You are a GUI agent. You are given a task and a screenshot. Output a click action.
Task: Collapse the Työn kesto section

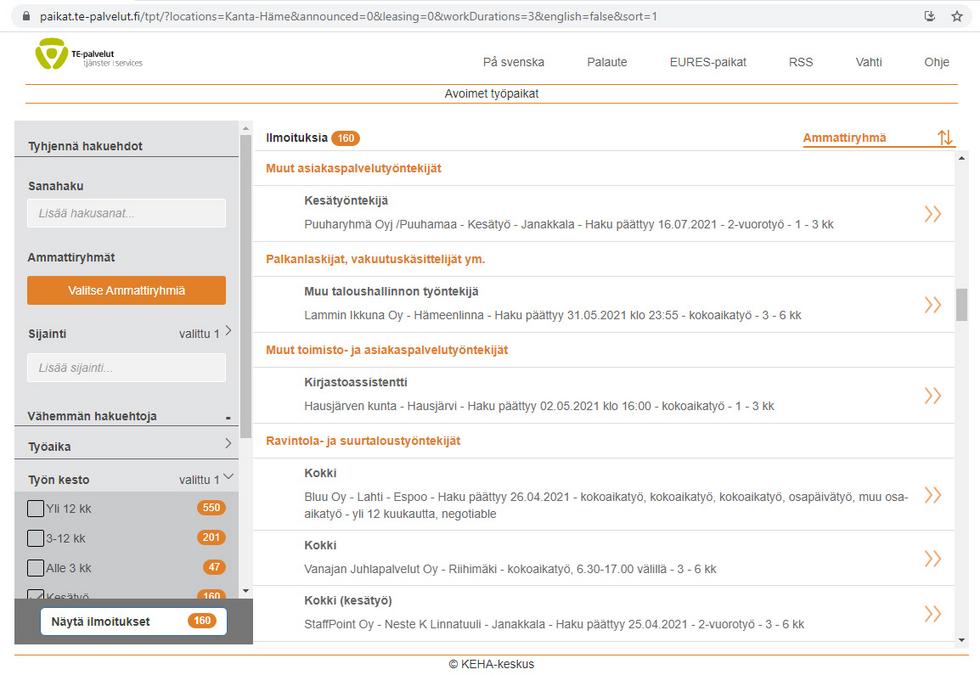228,478
